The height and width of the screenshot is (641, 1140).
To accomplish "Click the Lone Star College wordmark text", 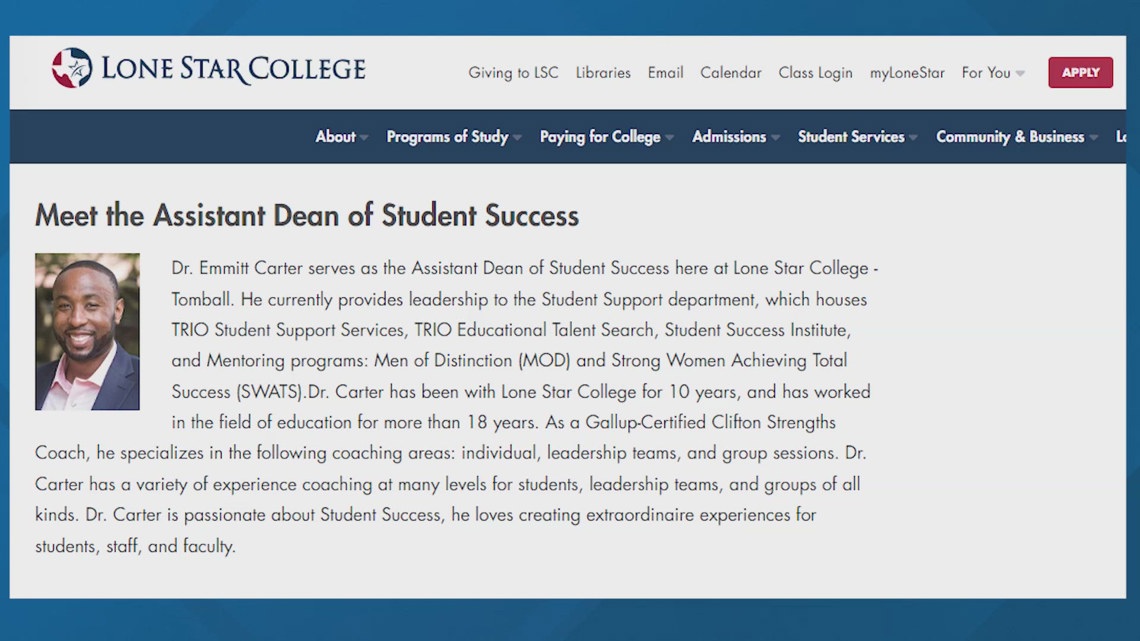I will (x=234, y=69).
